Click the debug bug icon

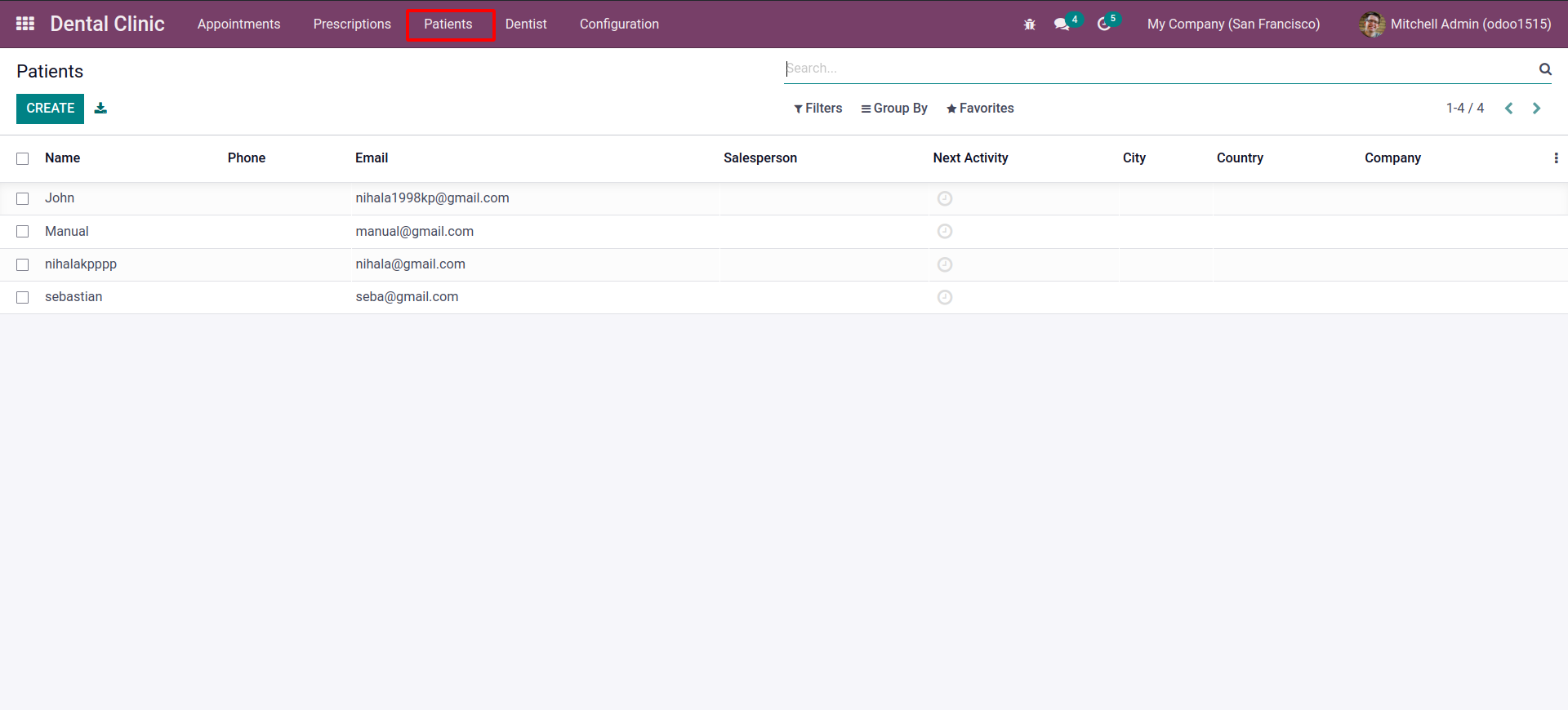click(x=1029, y=24)
